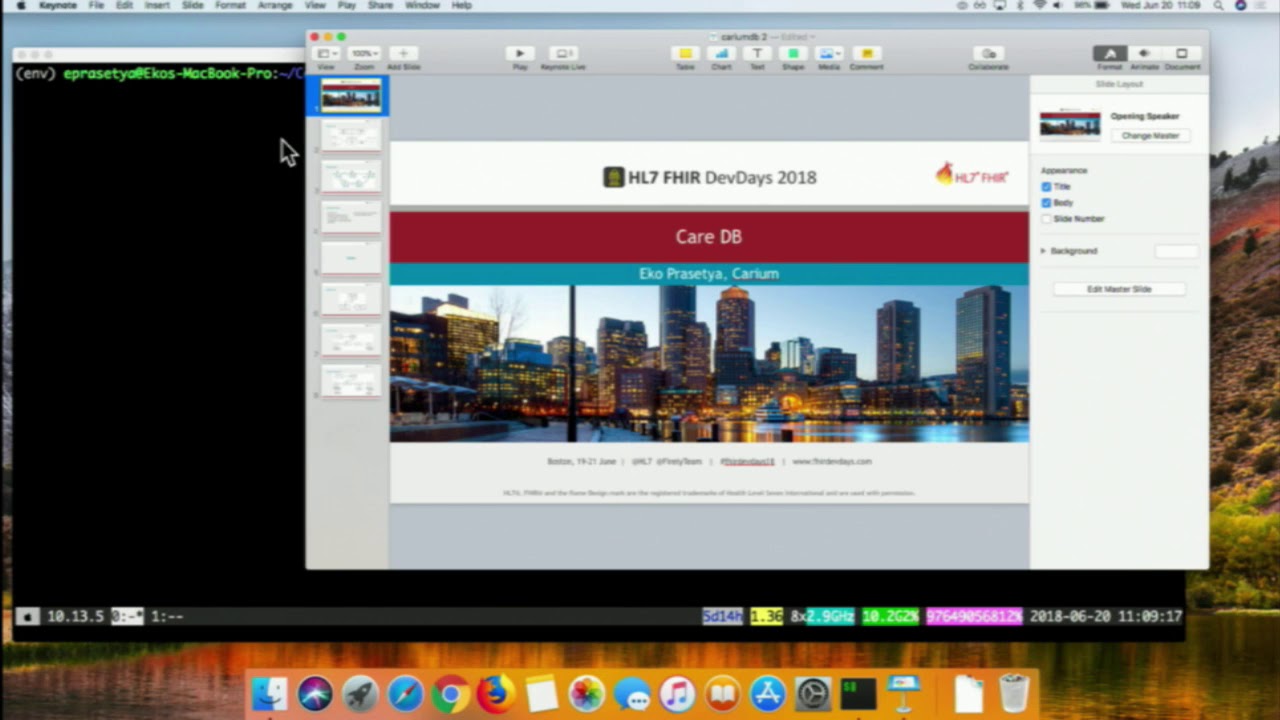The width and height of the screenshot is (1280, 720).
Task: Click the Opening Speaker master thumbnail
Action: pos(1070,123)
